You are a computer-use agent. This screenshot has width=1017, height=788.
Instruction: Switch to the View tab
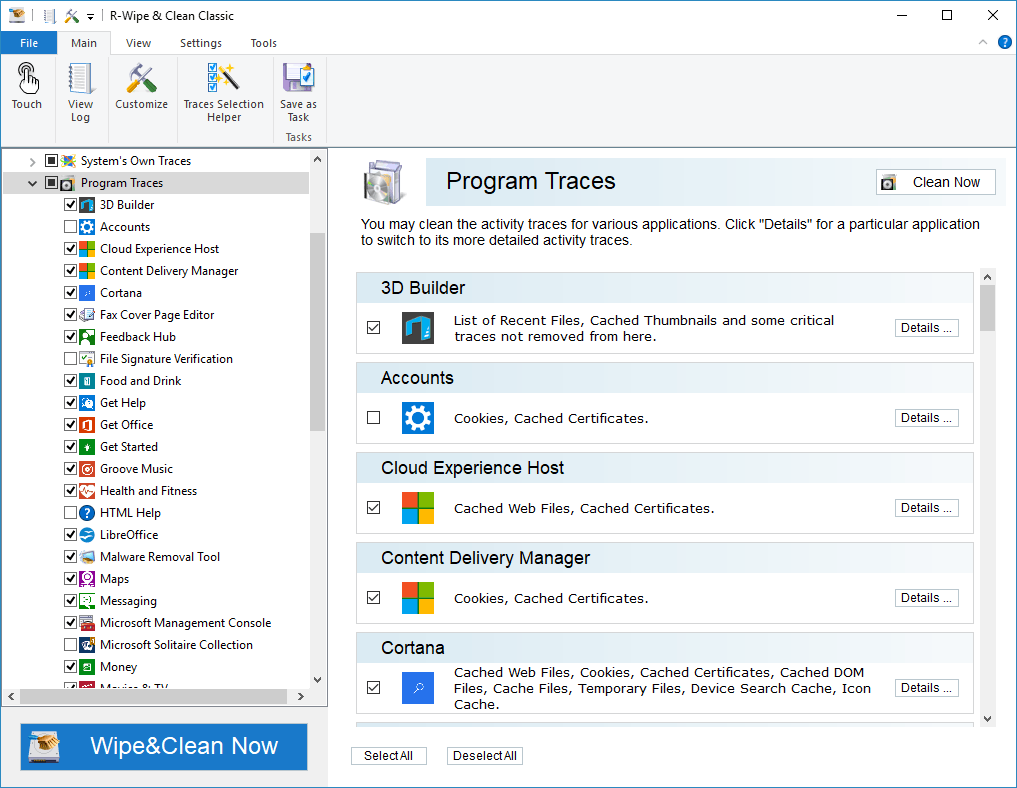point(138,43)
